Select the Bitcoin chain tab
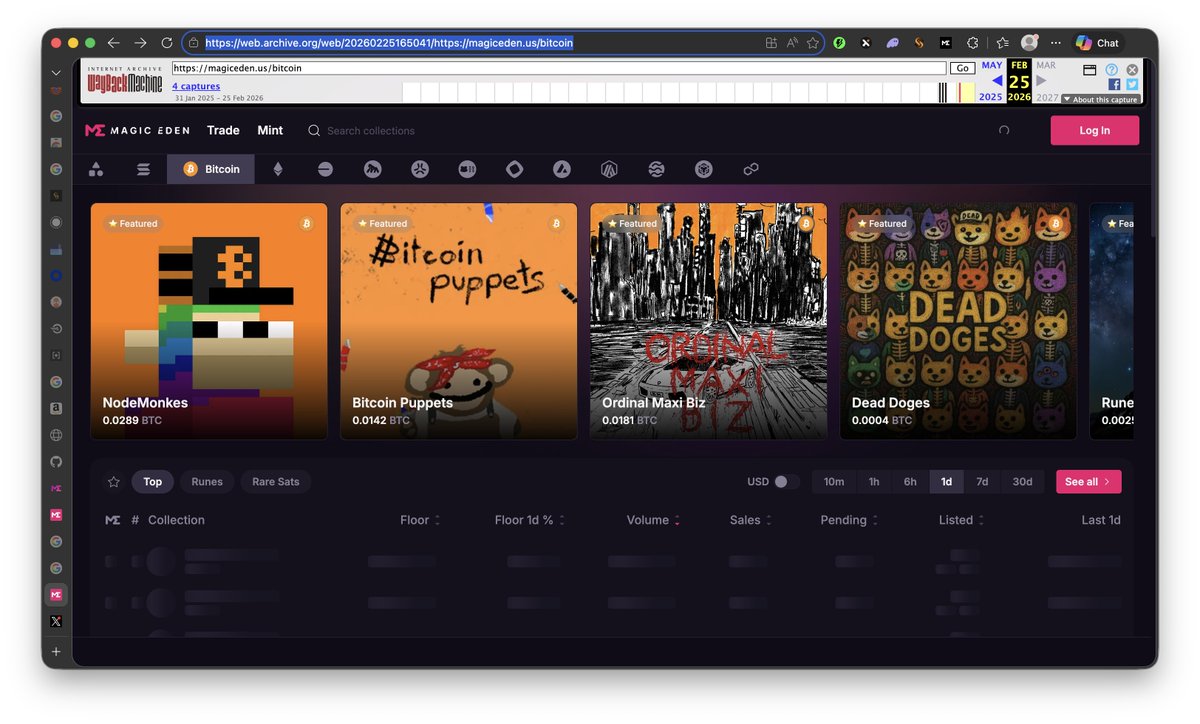The width and height of the screenshot is (1200, 724). (x=211, y=169)
